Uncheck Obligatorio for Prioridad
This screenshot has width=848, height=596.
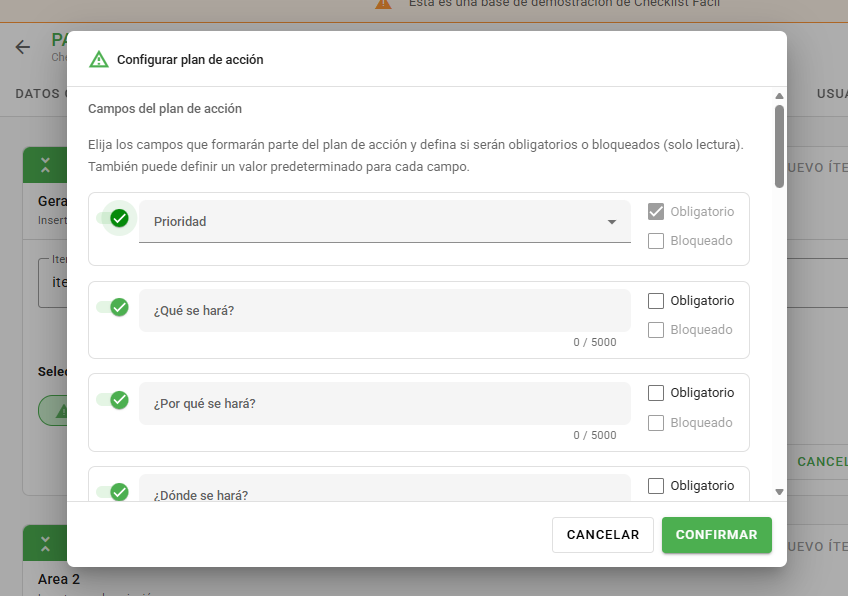pyautogui.click(x=655, y=211)
